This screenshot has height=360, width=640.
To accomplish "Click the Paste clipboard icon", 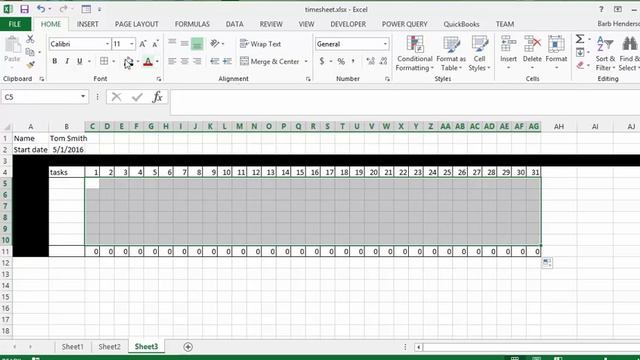I will pos(13,45).
